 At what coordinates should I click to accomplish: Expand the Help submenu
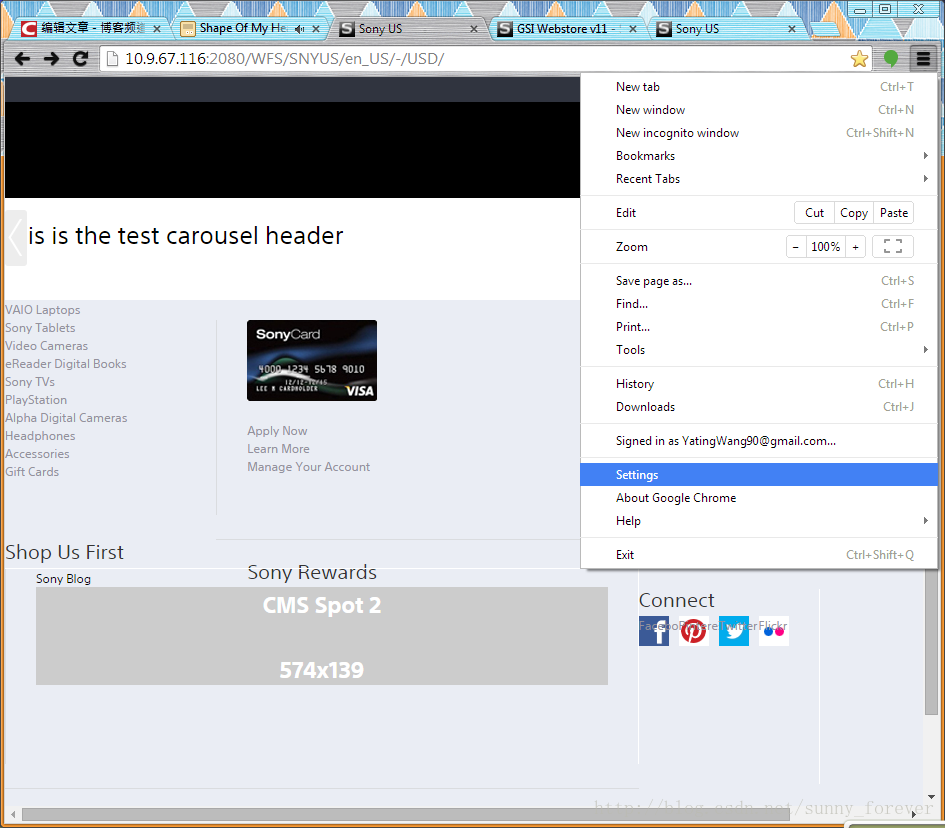(x=758, y=521)
